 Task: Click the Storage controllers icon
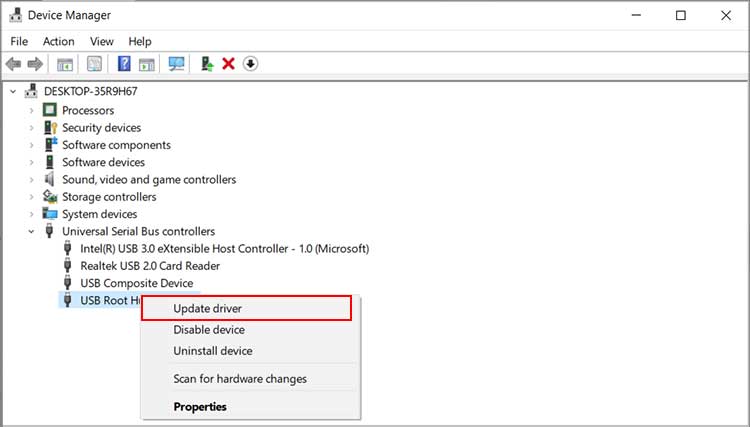point(50,197)
